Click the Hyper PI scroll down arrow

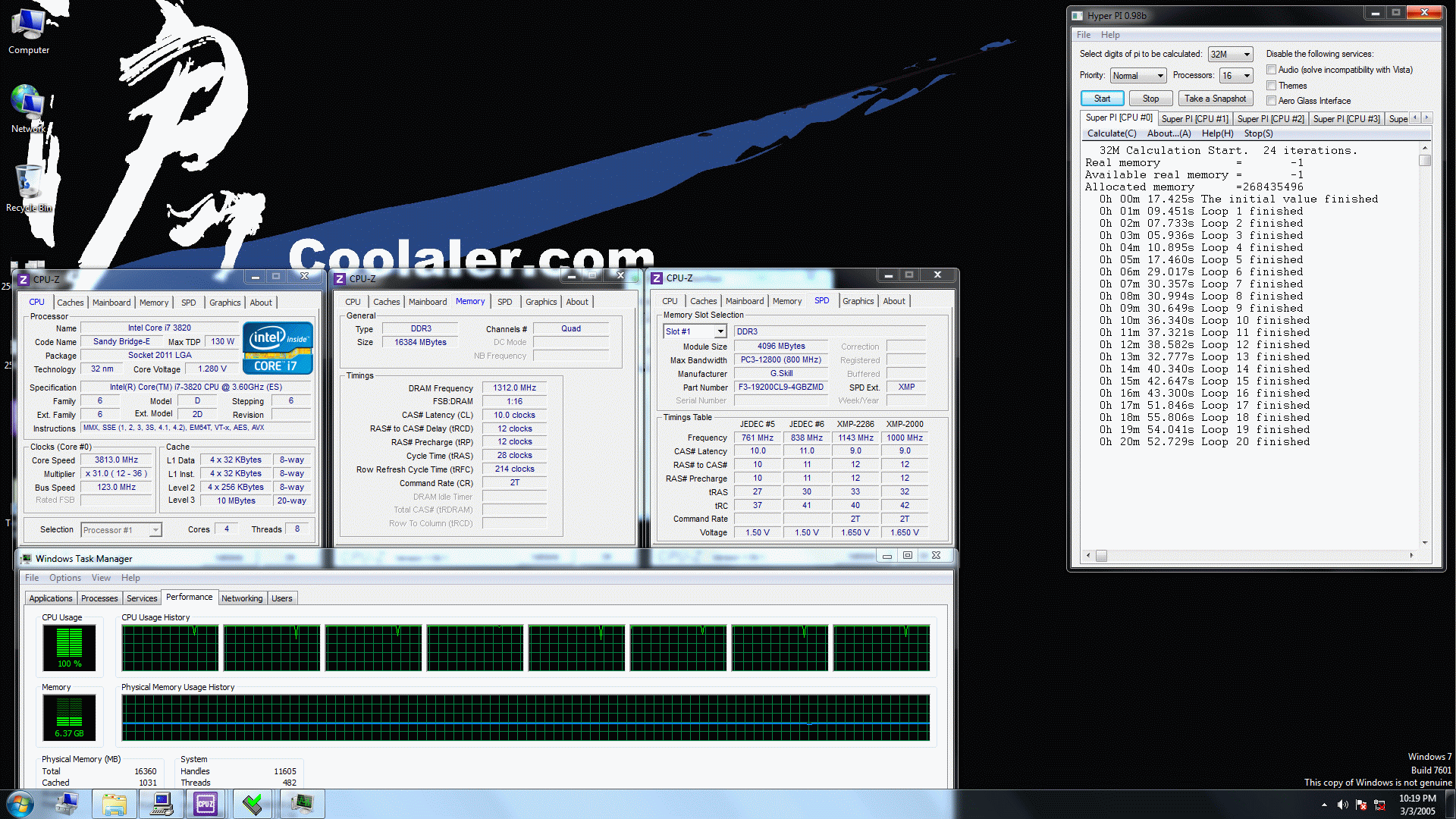1425,543
